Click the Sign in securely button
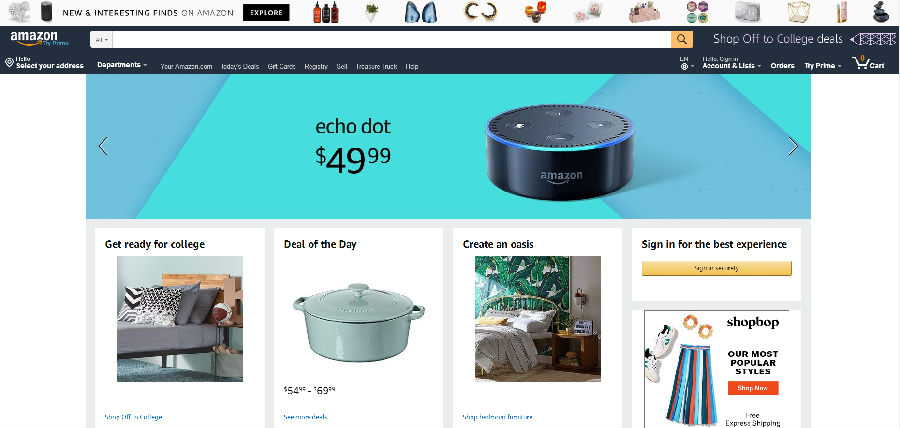Viewport: 900px width, 428px height. coord(716,268)
